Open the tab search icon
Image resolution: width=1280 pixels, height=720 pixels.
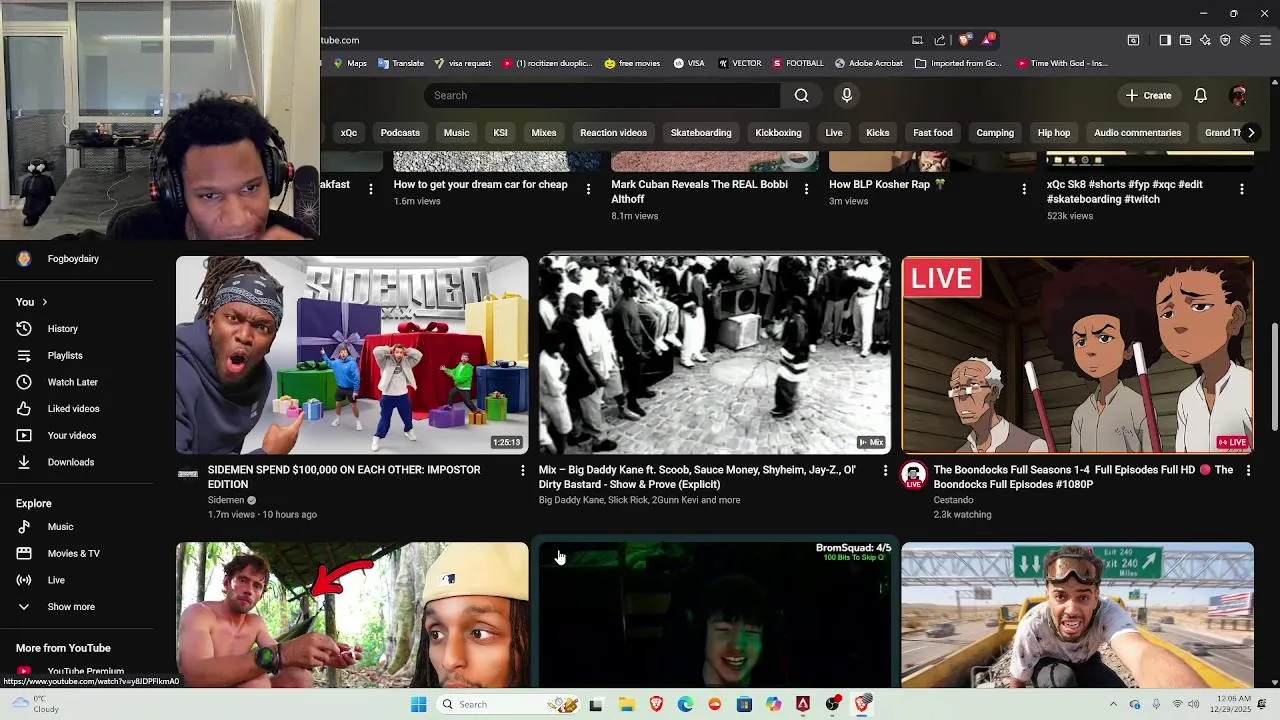[x=1133, y=40]
